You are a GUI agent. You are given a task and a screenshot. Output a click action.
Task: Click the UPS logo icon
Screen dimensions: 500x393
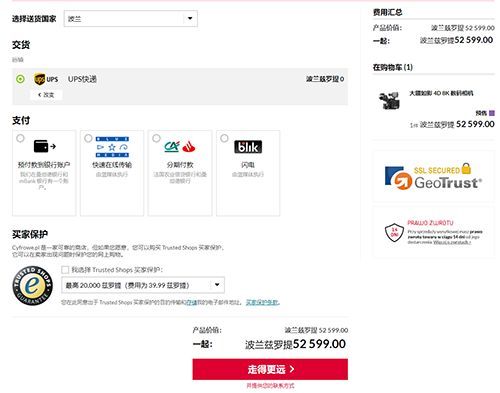(46, 79)
